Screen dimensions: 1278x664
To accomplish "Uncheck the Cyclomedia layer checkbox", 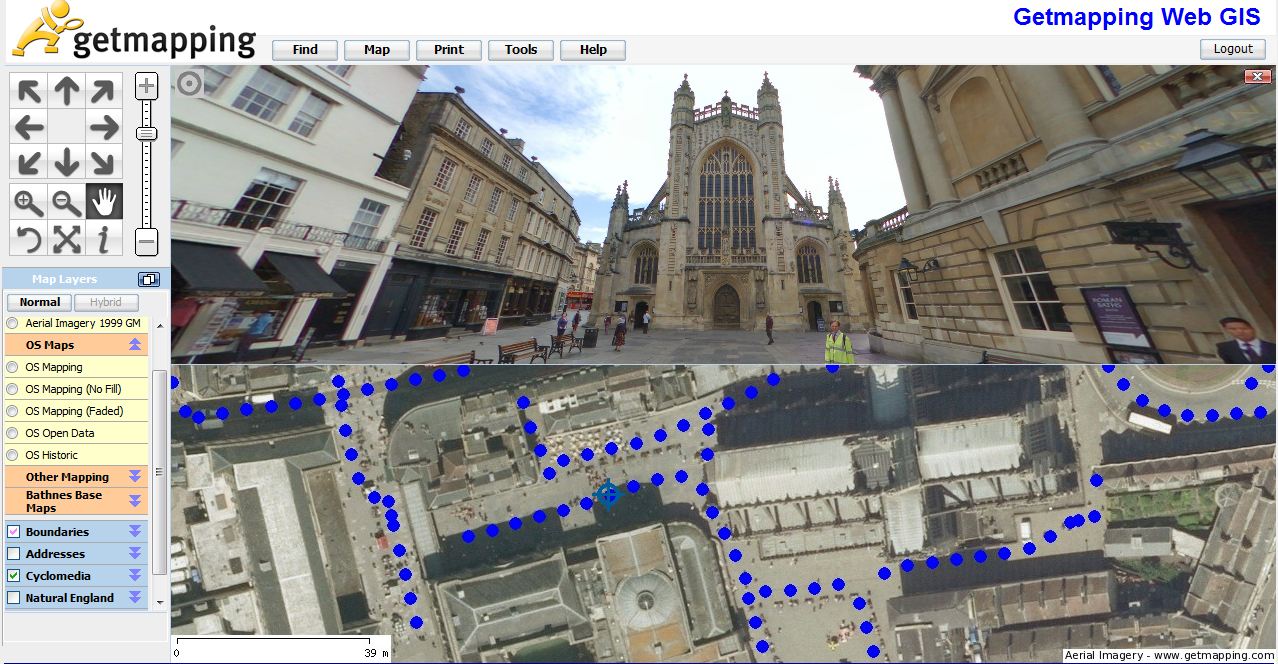I will pyautogui.click(x=13, y=576).
